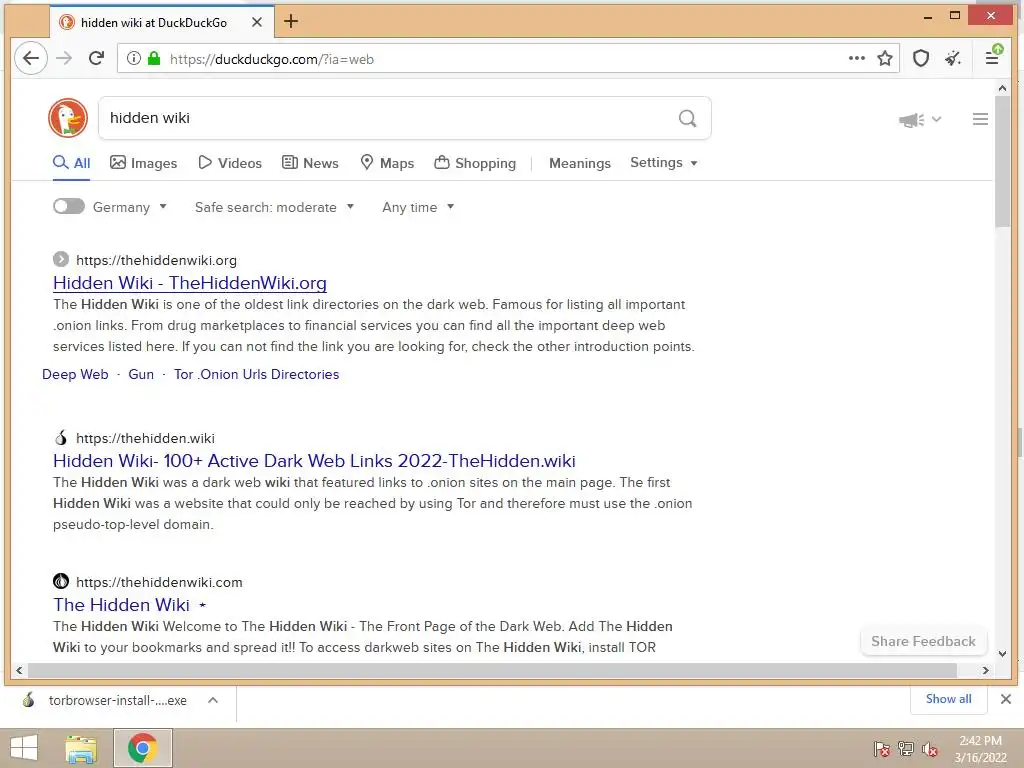Open File Explorer from the taskbar
The height and width of the screenshot is (768, 1024).
pyautogui.click(x=81, y=748)
